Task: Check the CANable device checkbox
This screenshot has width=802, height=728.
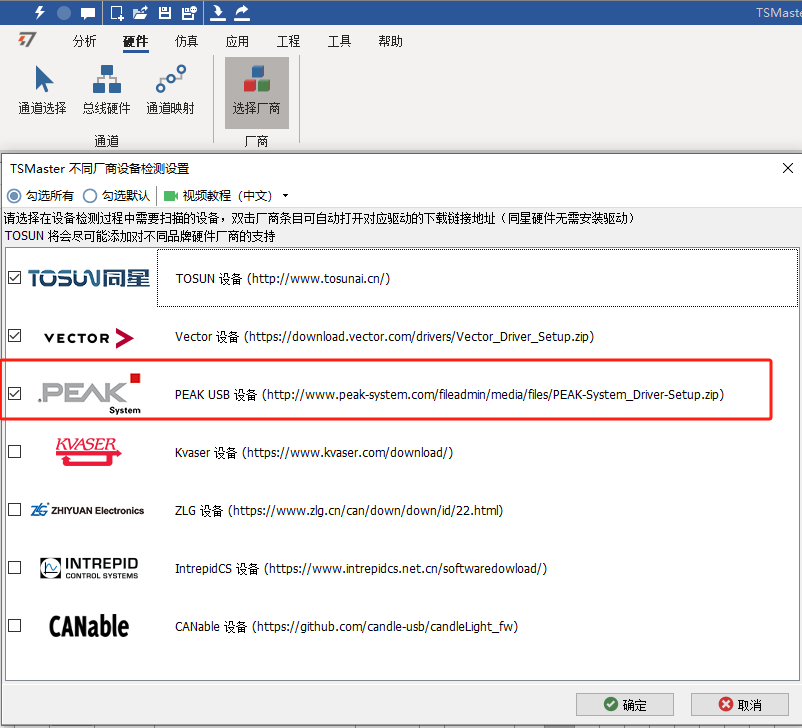Action: (15, 626)
